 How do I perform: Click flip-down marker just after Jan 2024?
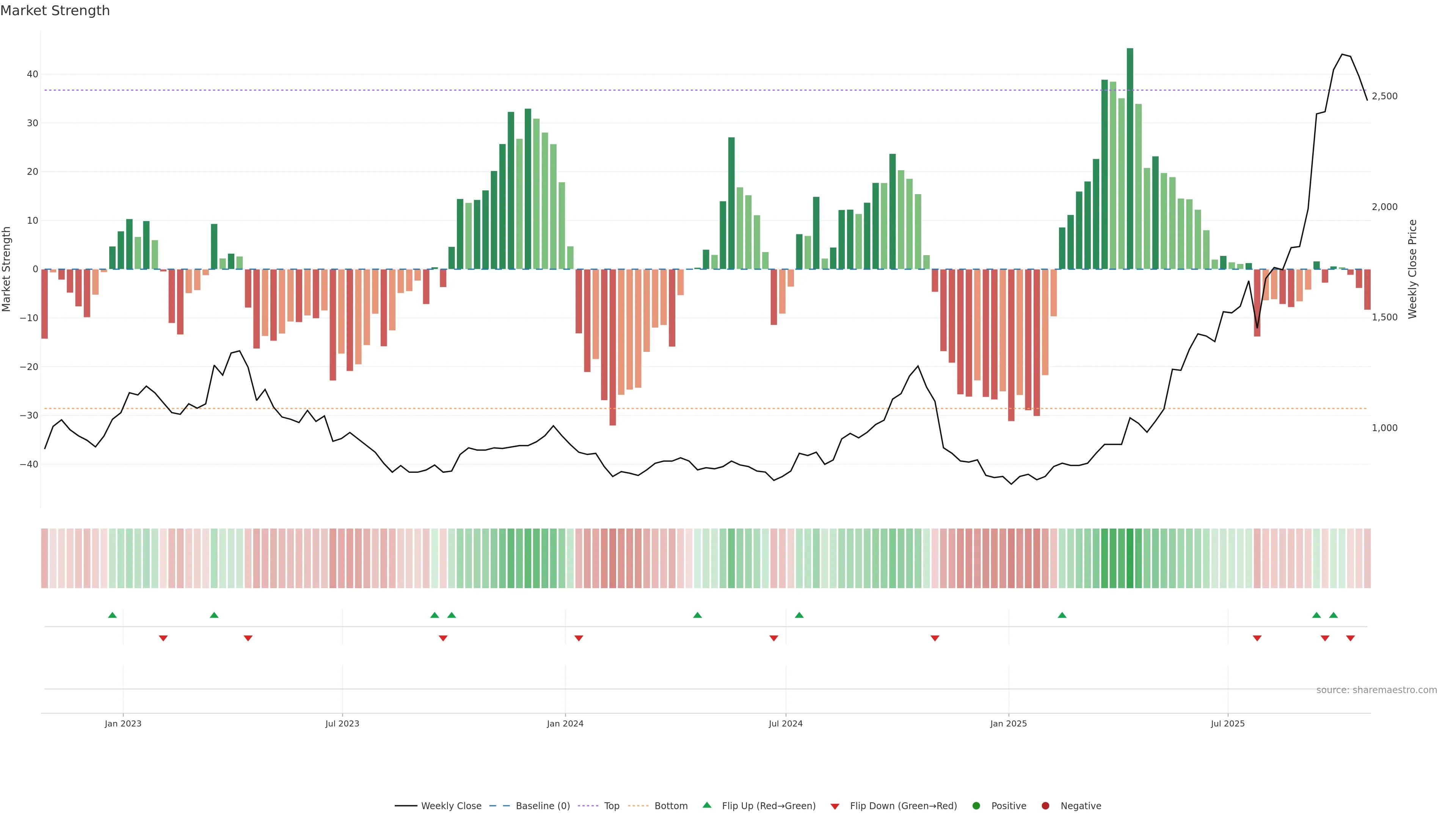pos(579,638)
